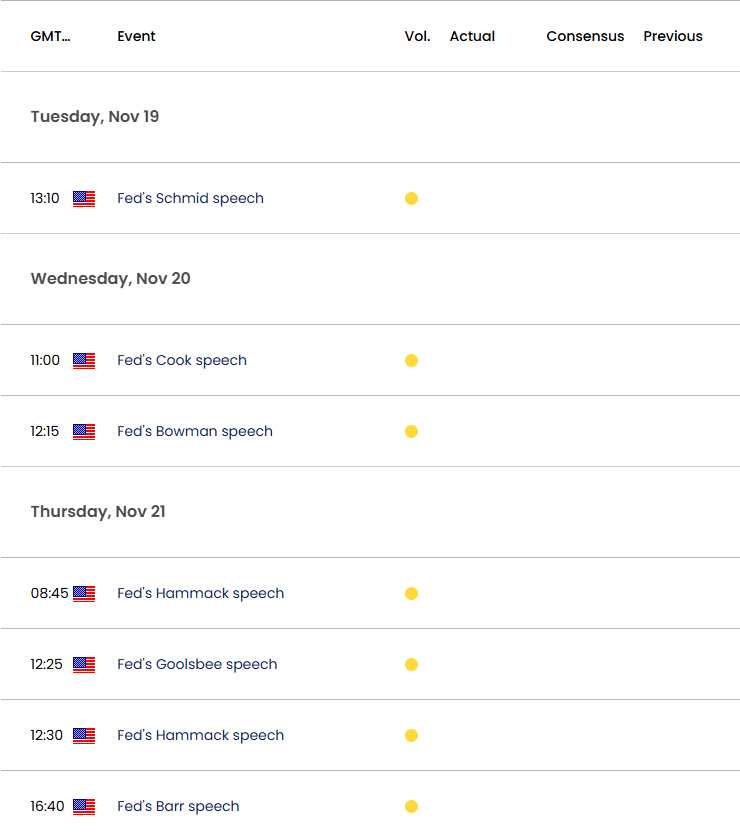Click the yellow volatility dot for the Cook speech

tap(411, 361)
